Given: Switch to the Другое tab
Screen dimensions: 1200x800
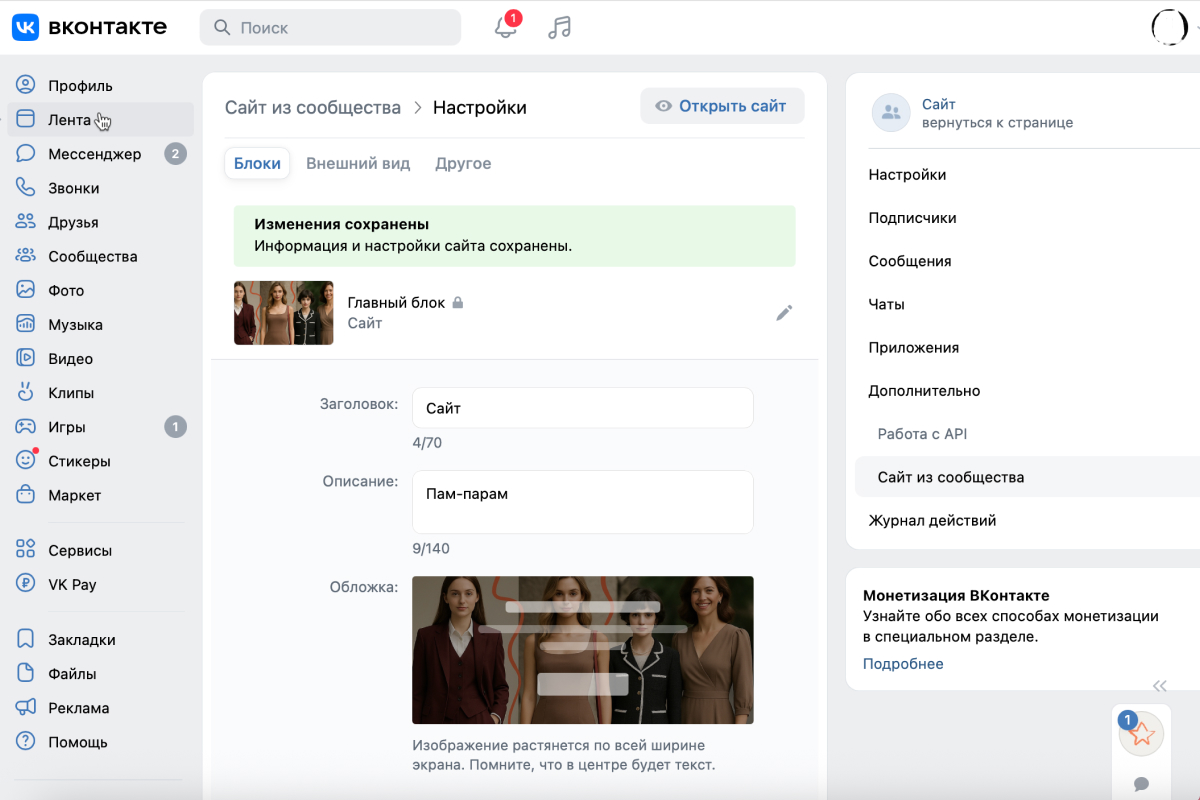Looking at the screenshot, I should tap(463, 163).
